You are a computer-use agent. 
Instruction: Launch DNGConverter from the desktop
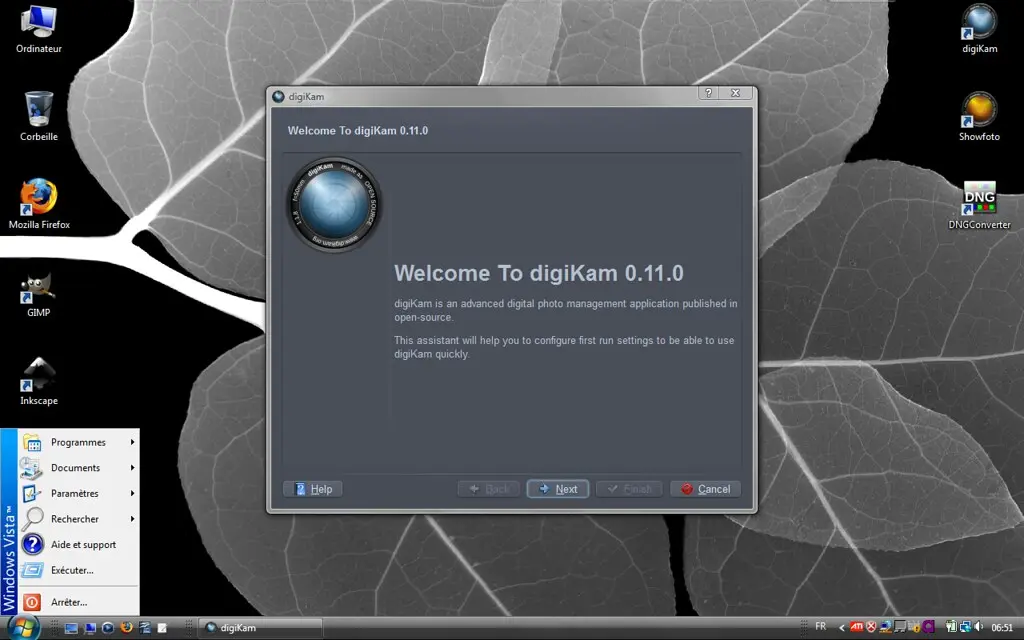tap(979, 200)
